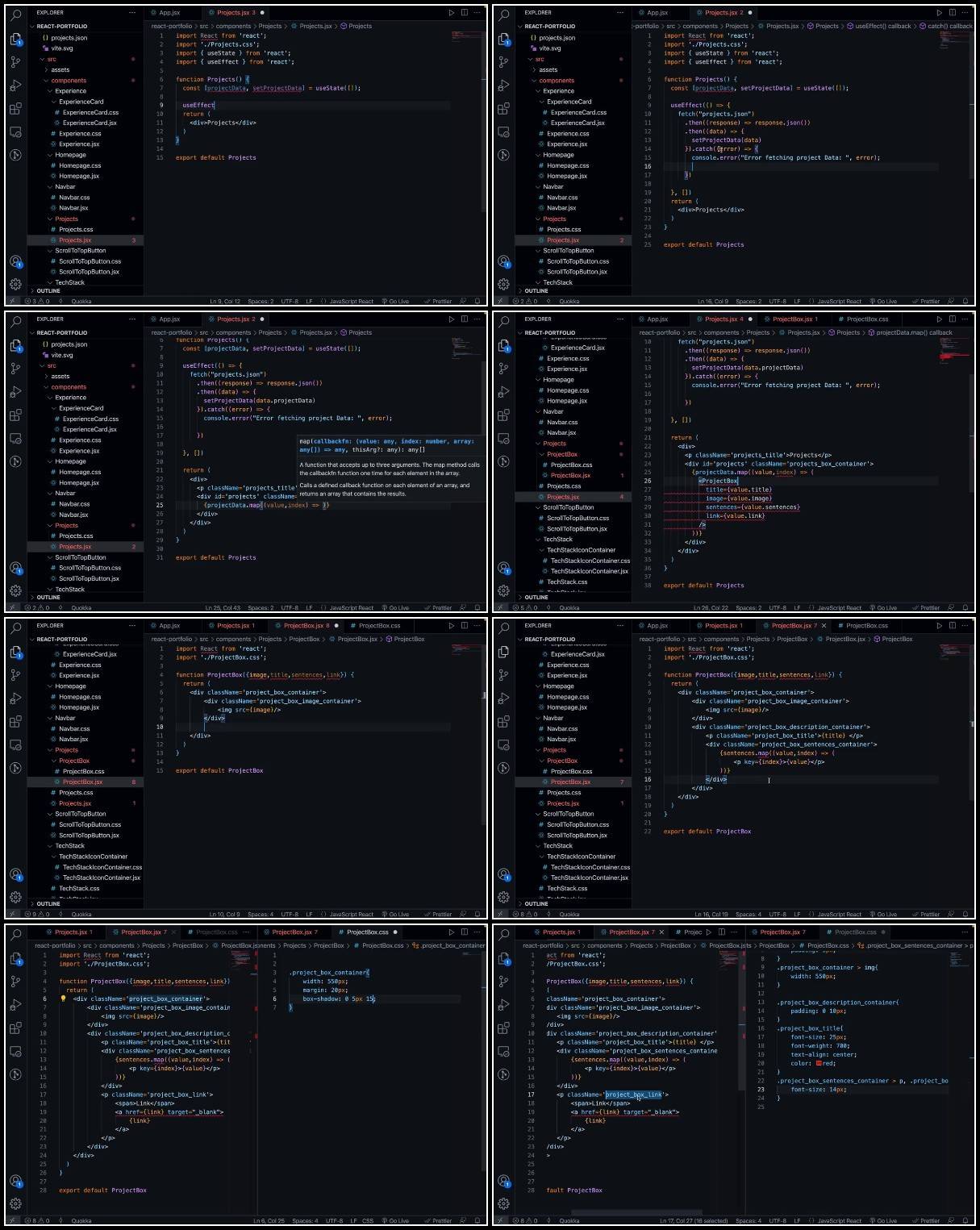
Task: Collapse src folder in the Ln 9, Col 12 window
Action: pyautogui.click(x=50, y=59)
